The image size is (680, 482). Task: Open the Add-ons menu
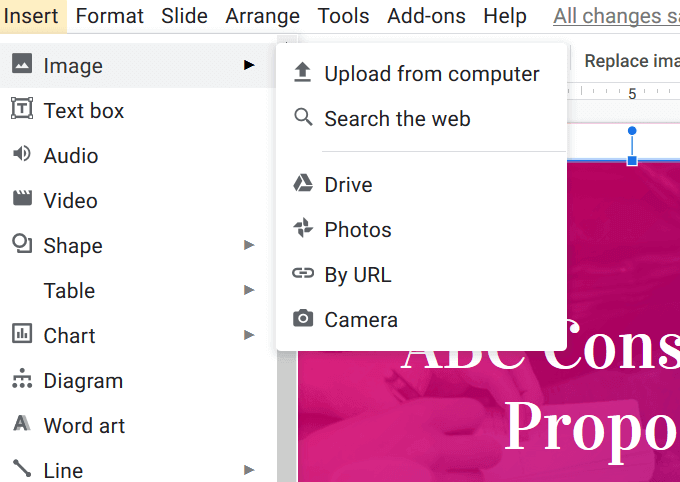[426, 16]
